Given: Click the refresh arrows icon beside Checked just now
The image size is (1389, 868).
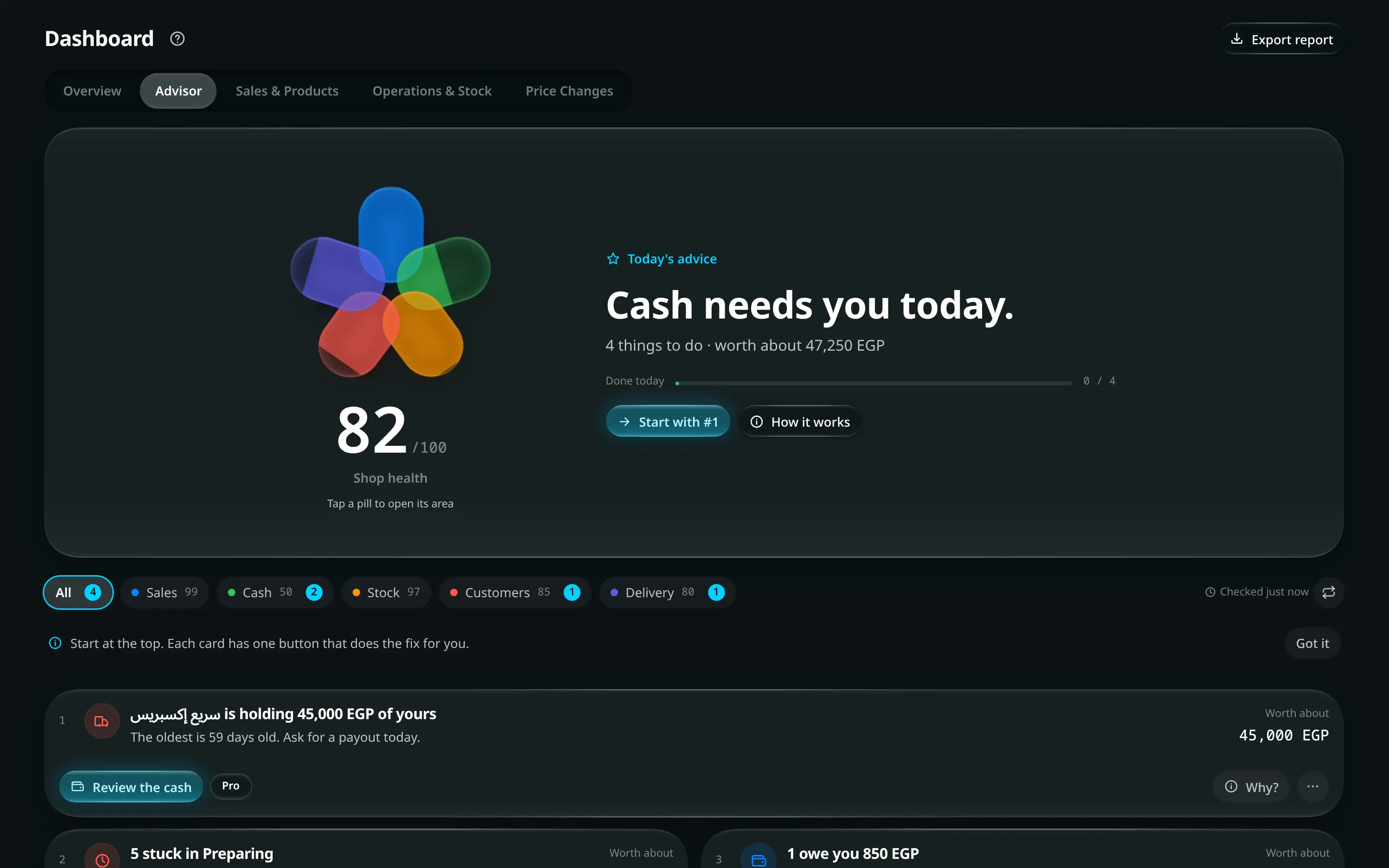Looking at the screenshot, I should (1329, 592).
